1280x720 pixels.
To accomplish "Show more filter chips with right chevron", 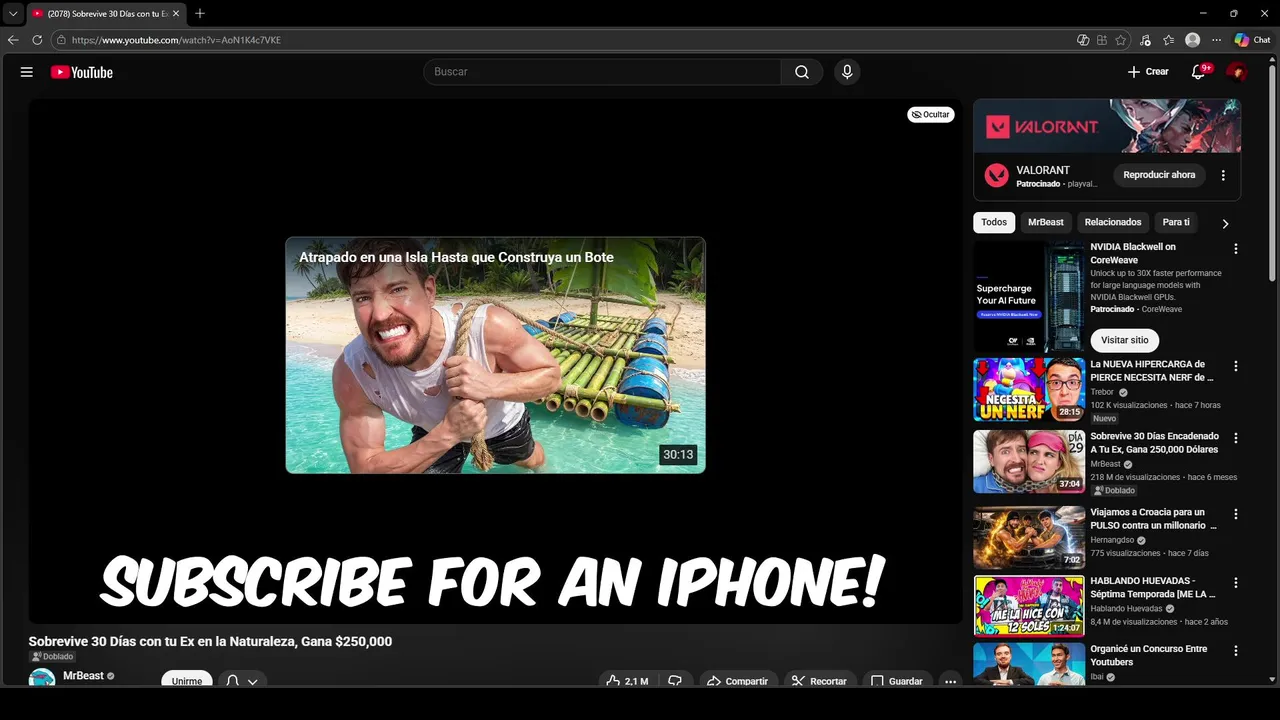I will 1225,223.
